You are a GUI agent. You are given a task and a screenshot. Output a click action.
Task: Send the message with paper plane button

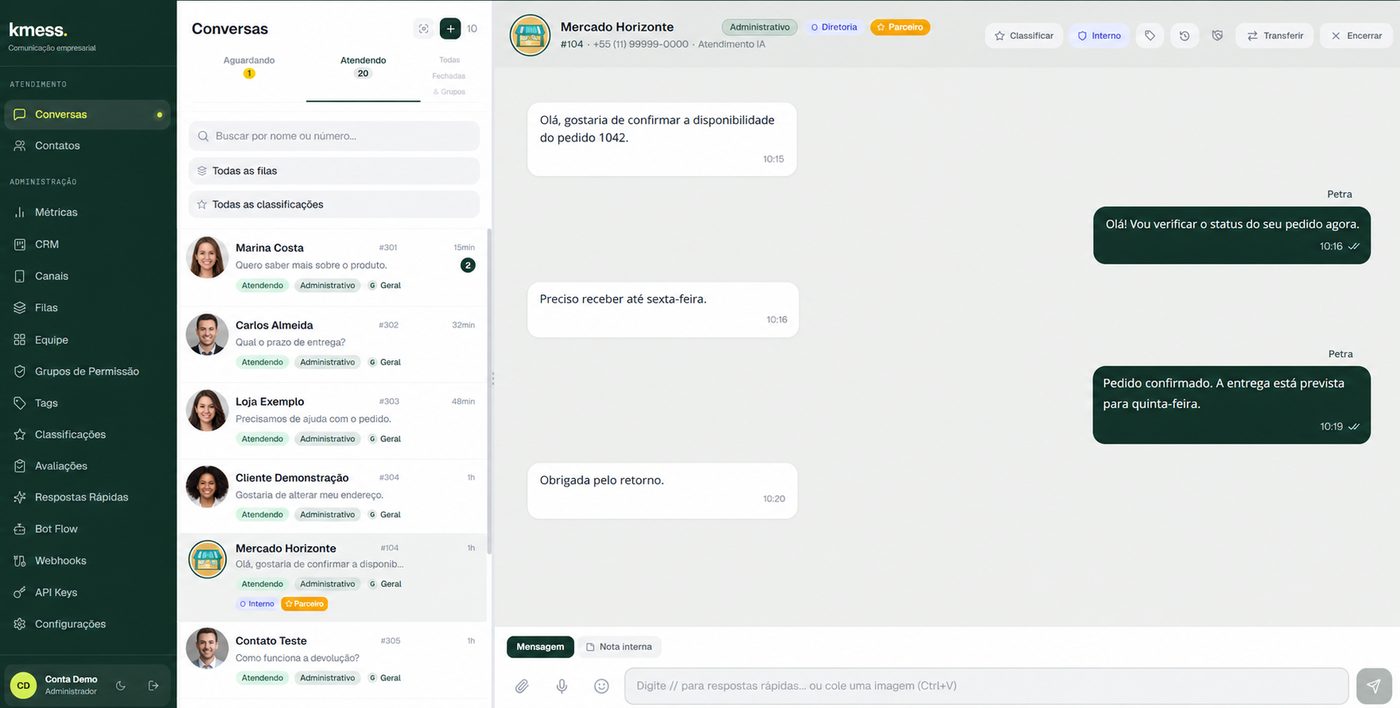[1374, 686]
